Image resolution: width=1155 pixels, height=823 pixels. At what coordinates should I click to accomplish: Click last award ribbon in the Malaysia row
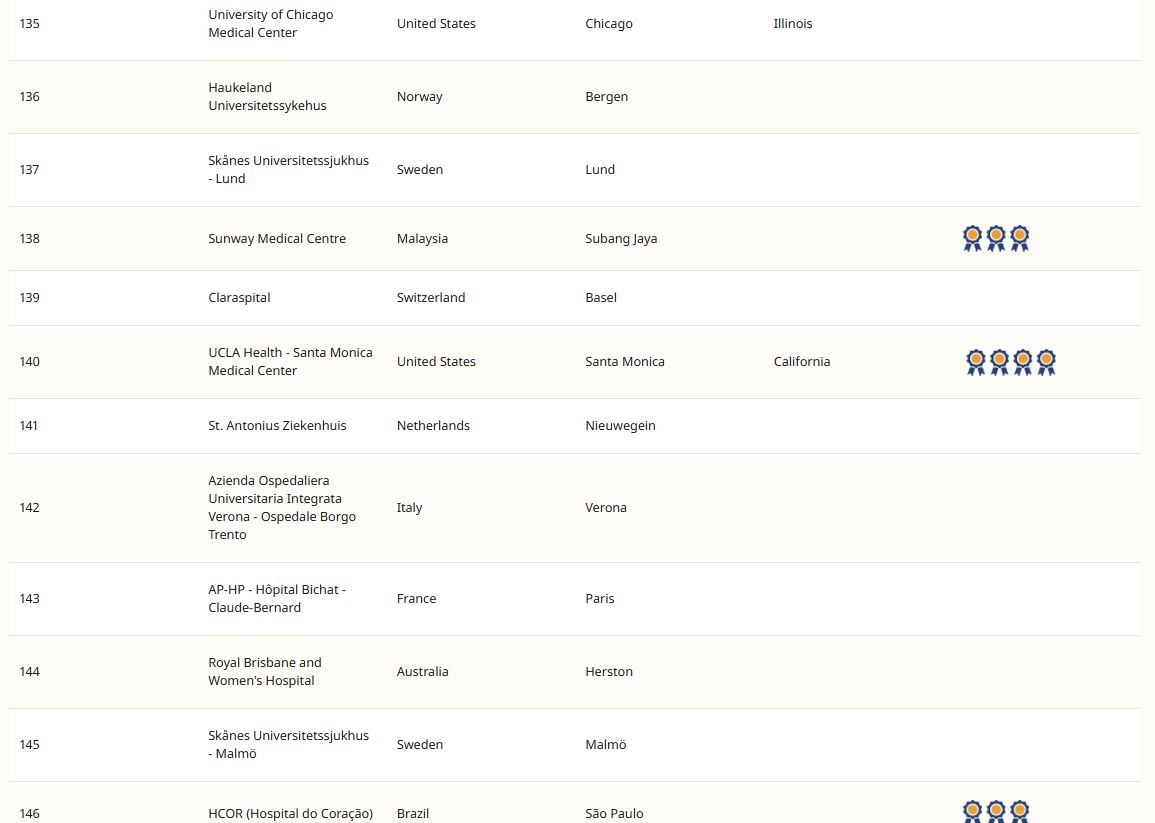1019,238
